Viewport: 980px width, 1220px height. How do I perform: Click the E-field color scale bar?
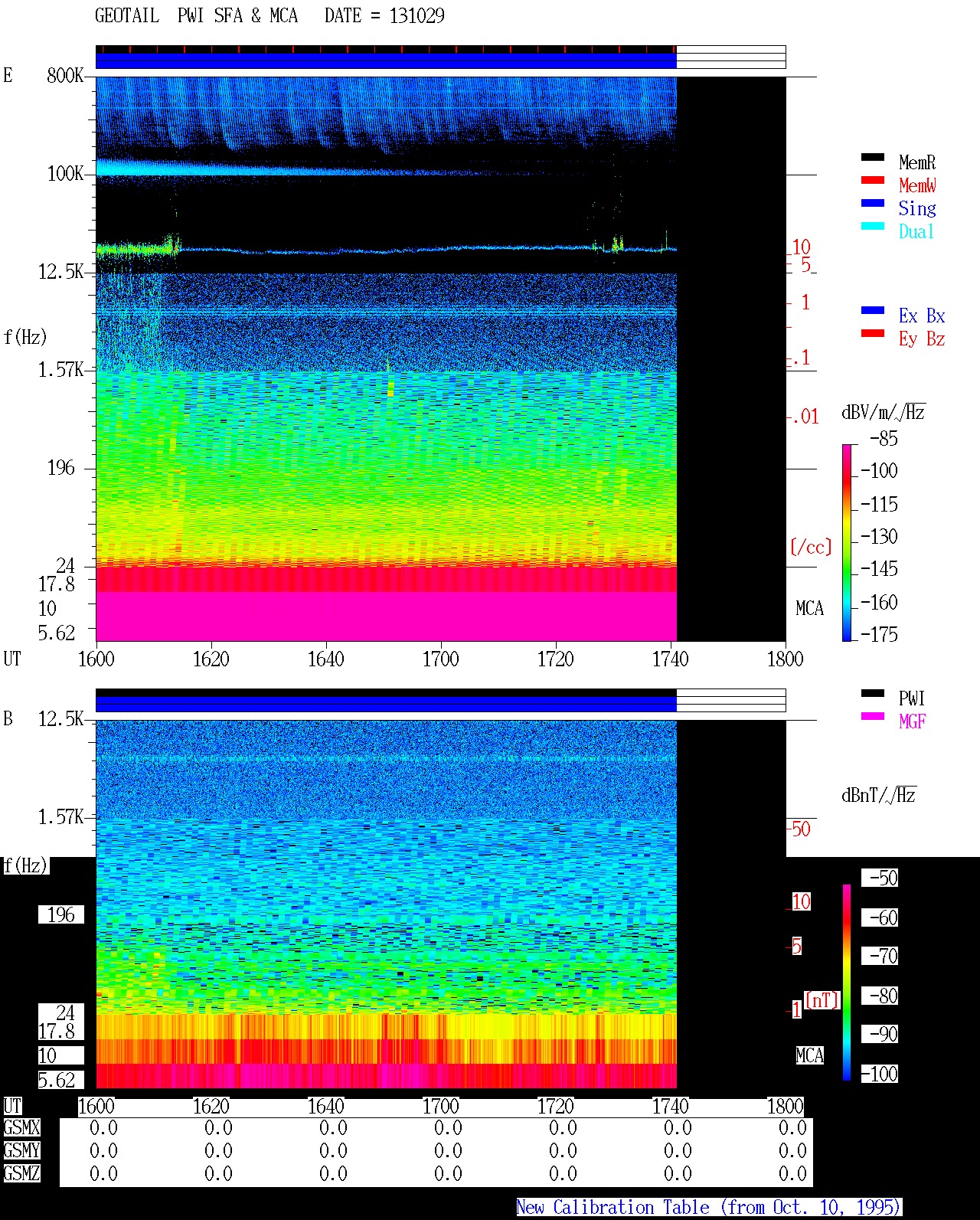[x=847, y=542]
